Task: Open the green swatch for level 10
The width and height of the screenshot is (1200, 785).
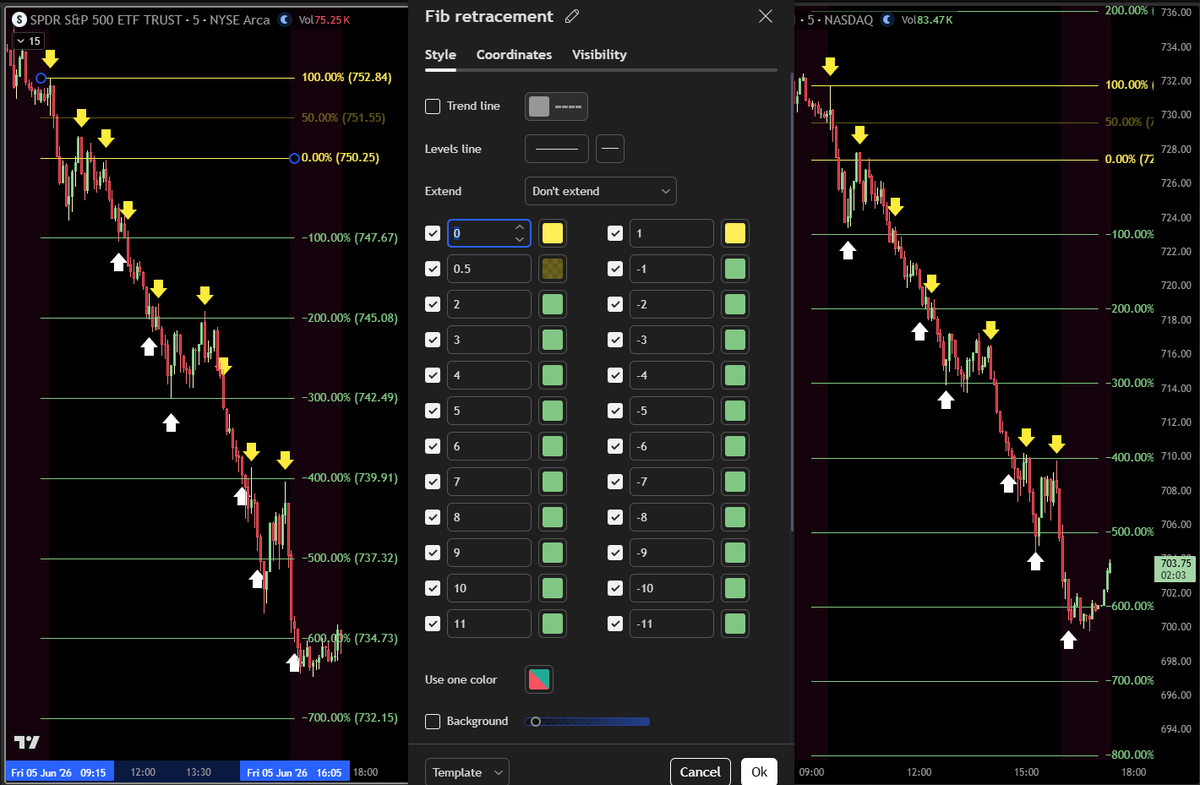Action: point(552,588)
